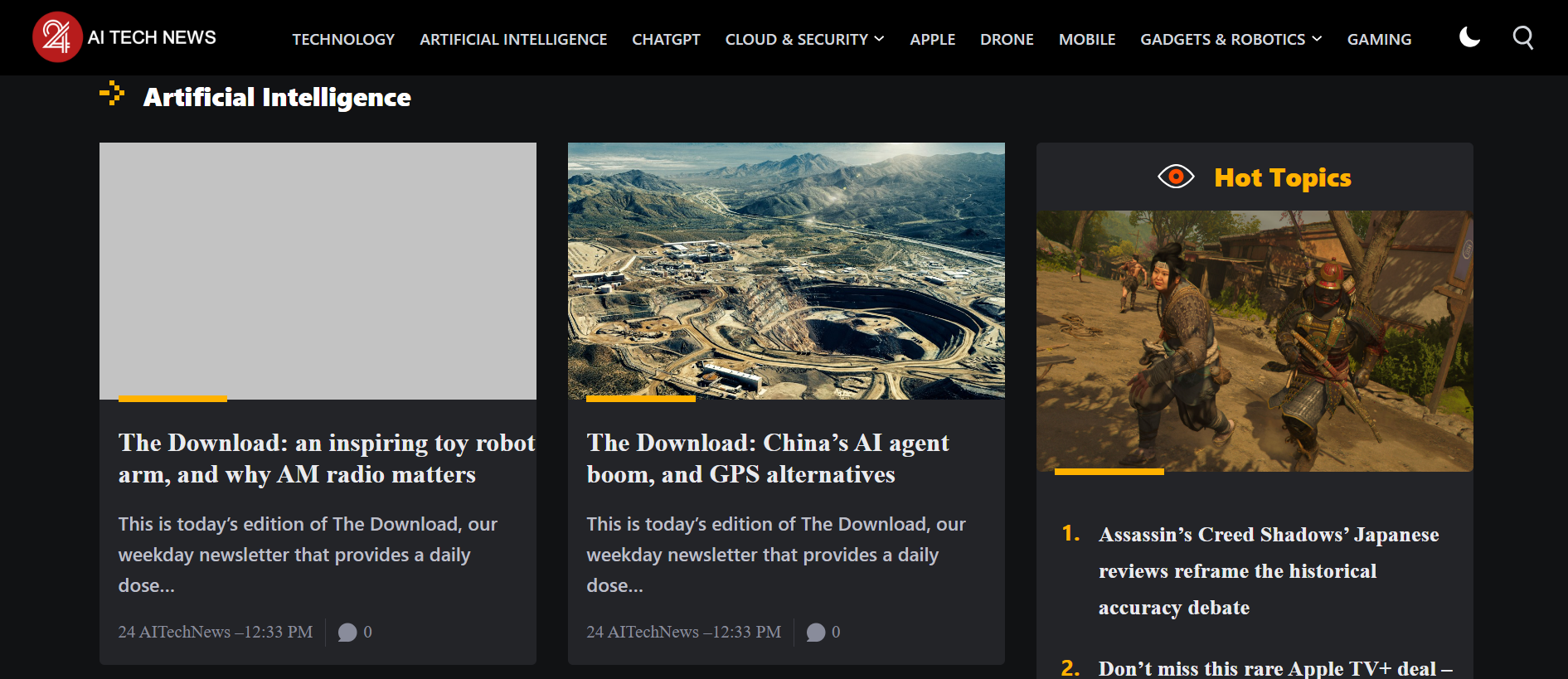Viewport: 1568px width, 679px height.
Task: Open the aerial mine photo thumbnail
Action: coord(786,271)
